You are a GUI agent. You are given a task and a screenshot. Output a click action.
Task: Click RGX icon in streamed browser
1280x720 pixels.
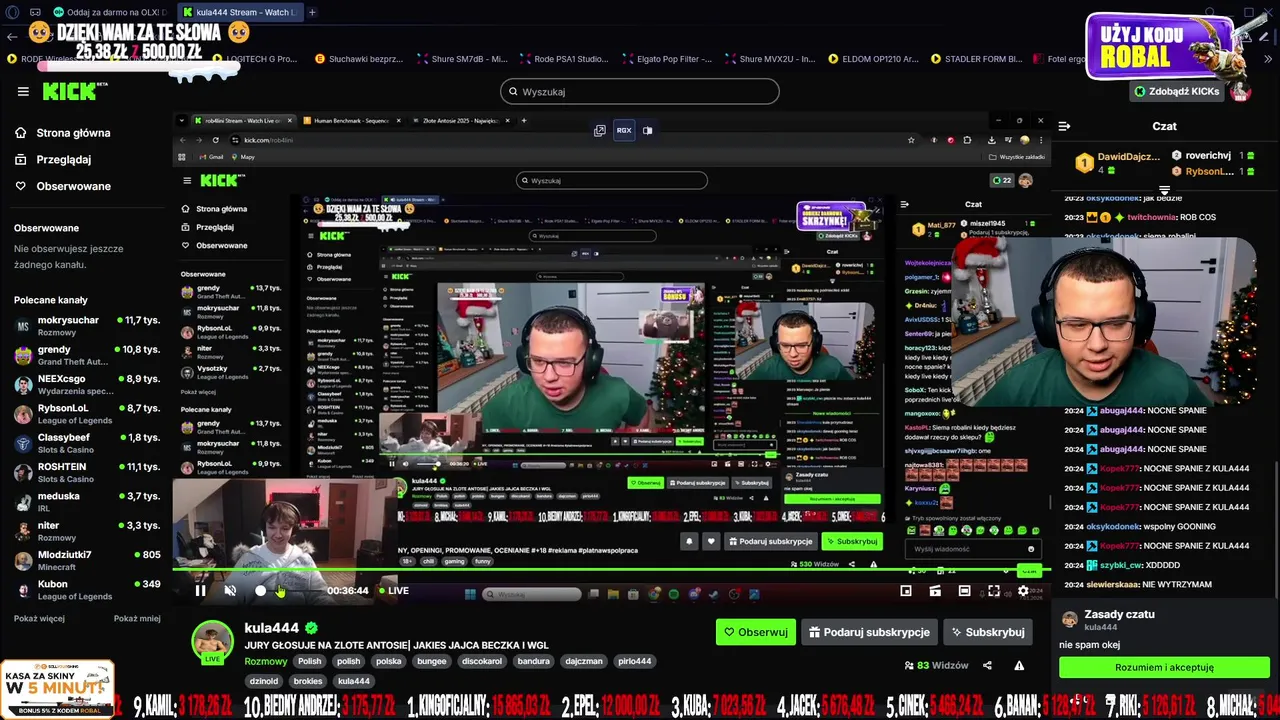624,130
